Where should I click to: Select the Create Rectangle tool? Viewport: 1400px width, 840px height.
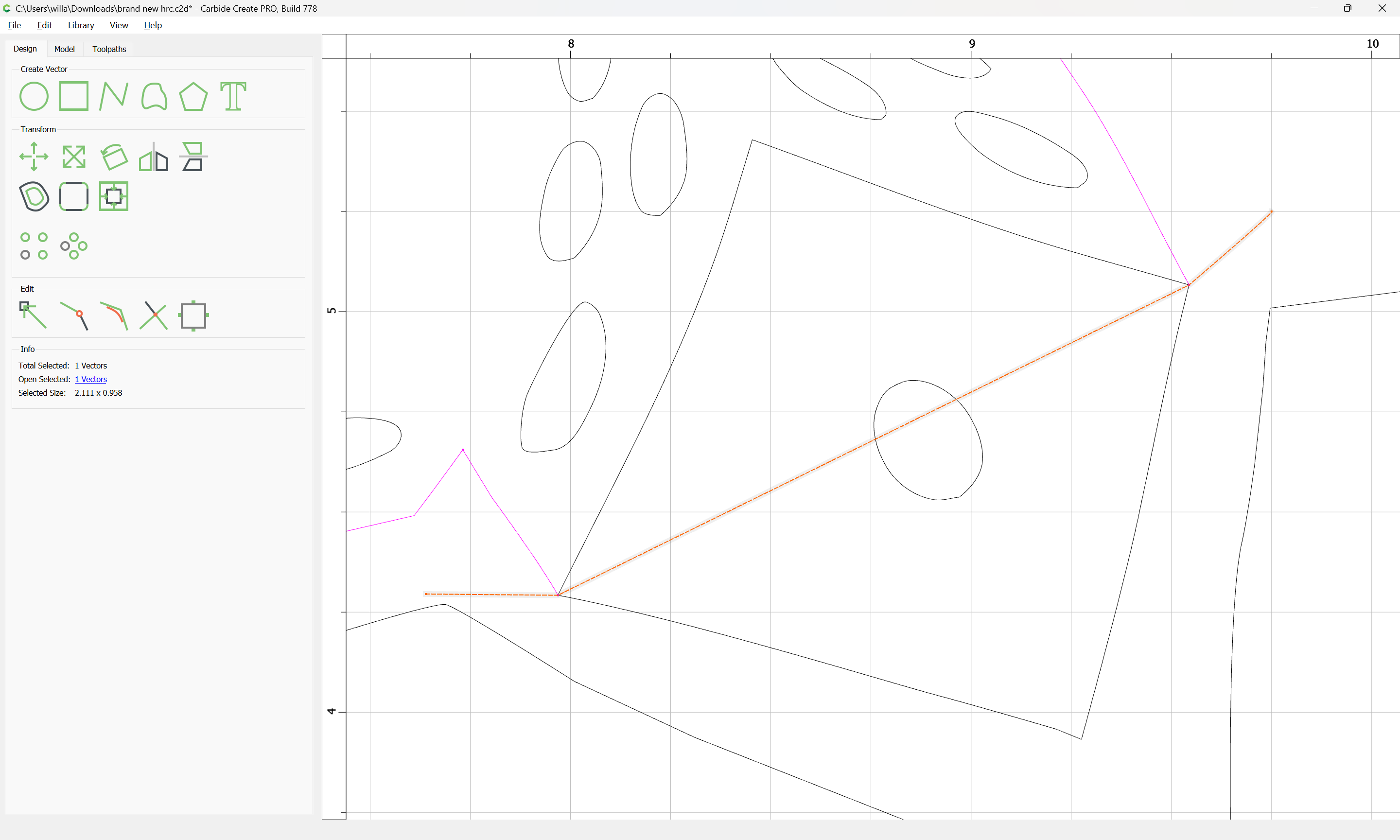click(73, 96)
